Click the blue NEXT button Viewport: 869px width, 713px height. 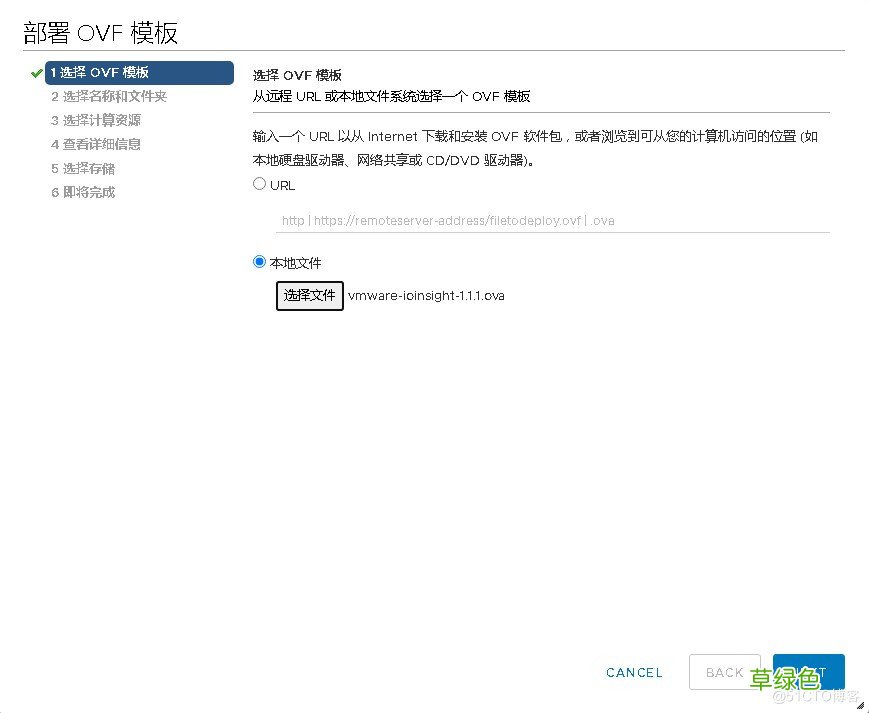coord(808,672)
